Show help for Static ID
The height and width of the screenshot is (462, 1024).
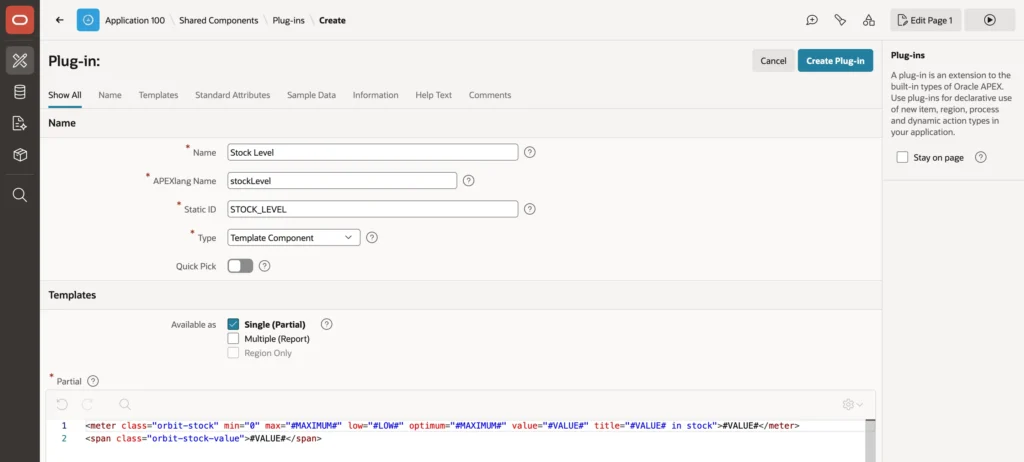pos(530,209)
